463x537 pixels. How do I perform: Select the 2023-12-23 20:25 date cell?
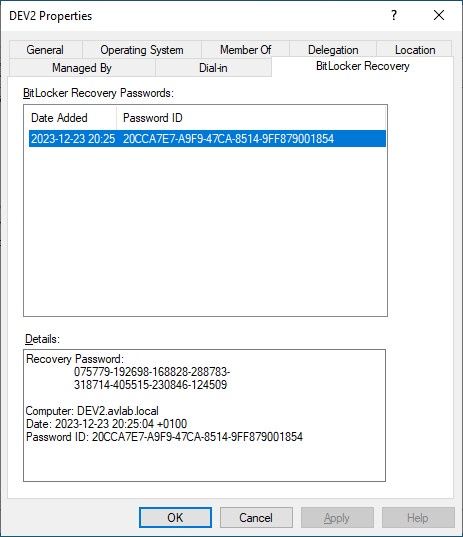click(73, 139)
